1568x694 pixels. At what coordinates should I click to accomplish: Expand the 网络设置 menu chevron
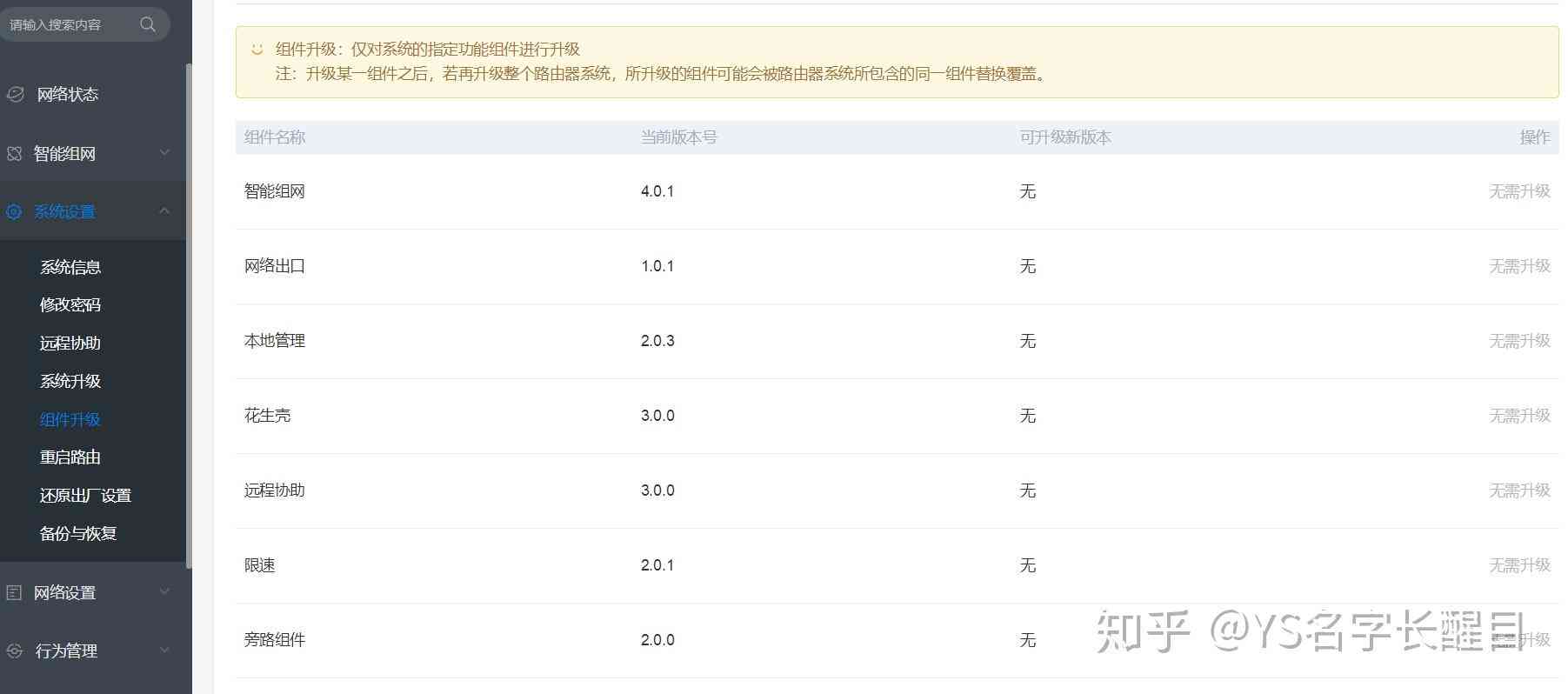pyautogui.click(x=164, y=592)
